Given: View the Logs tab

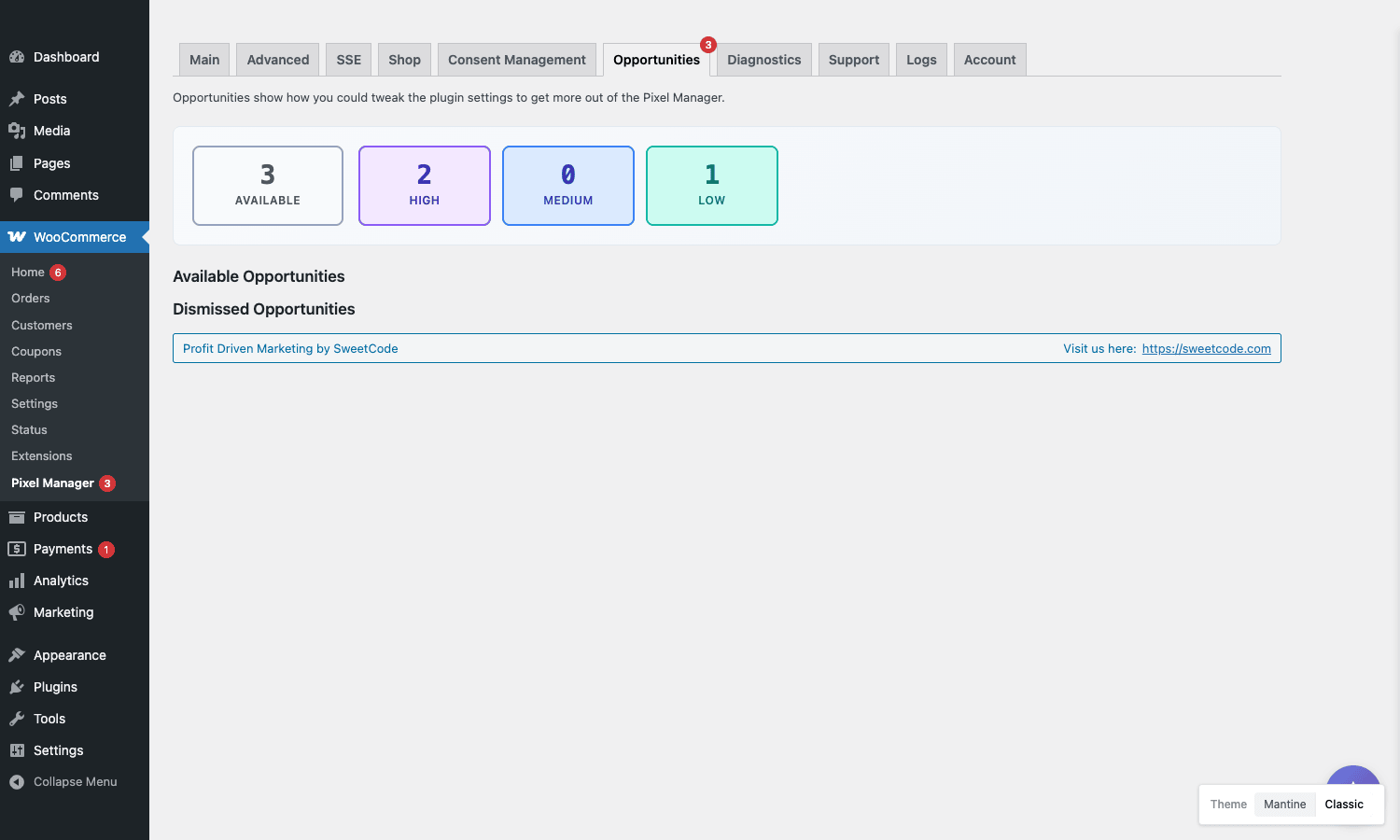Looking at the screenshot, I should point(921,60).
